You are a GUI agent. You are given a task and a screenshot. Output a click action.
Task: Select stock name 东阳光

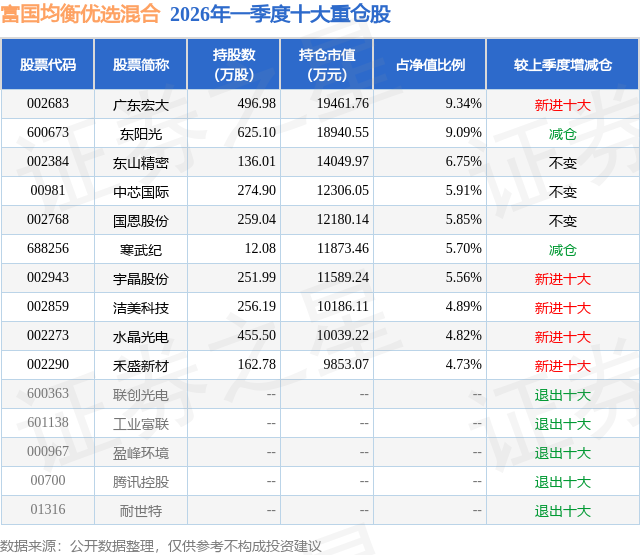[141, 134]
